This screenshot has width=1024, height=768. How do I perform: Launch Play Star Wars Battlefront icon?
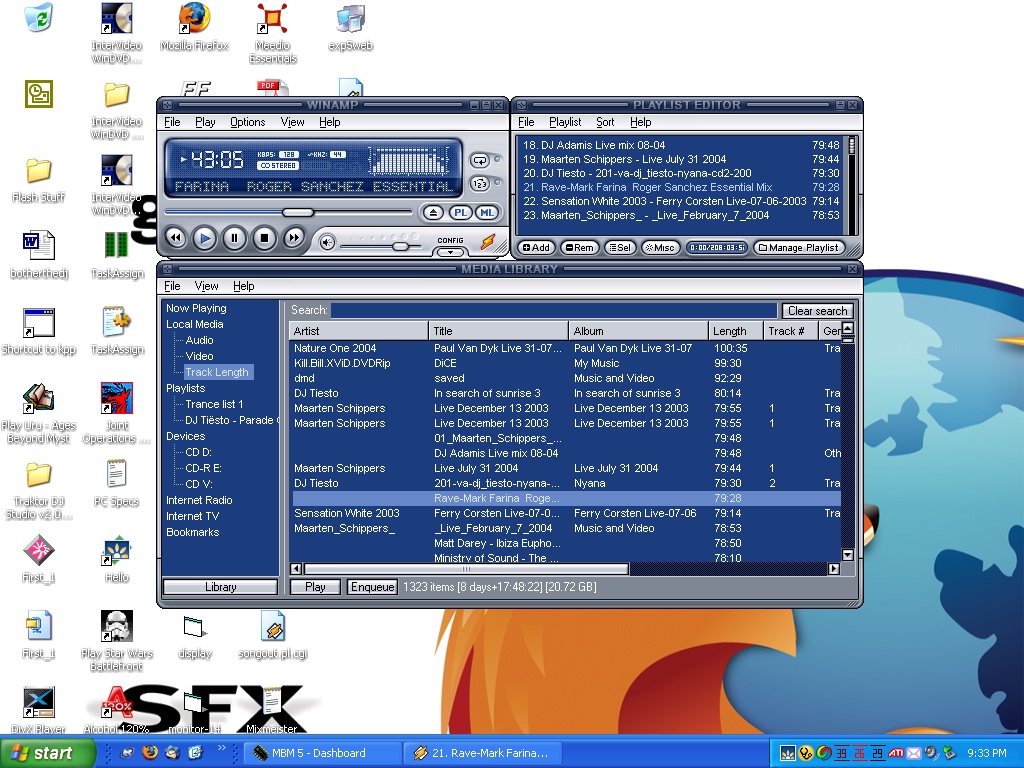116,641
